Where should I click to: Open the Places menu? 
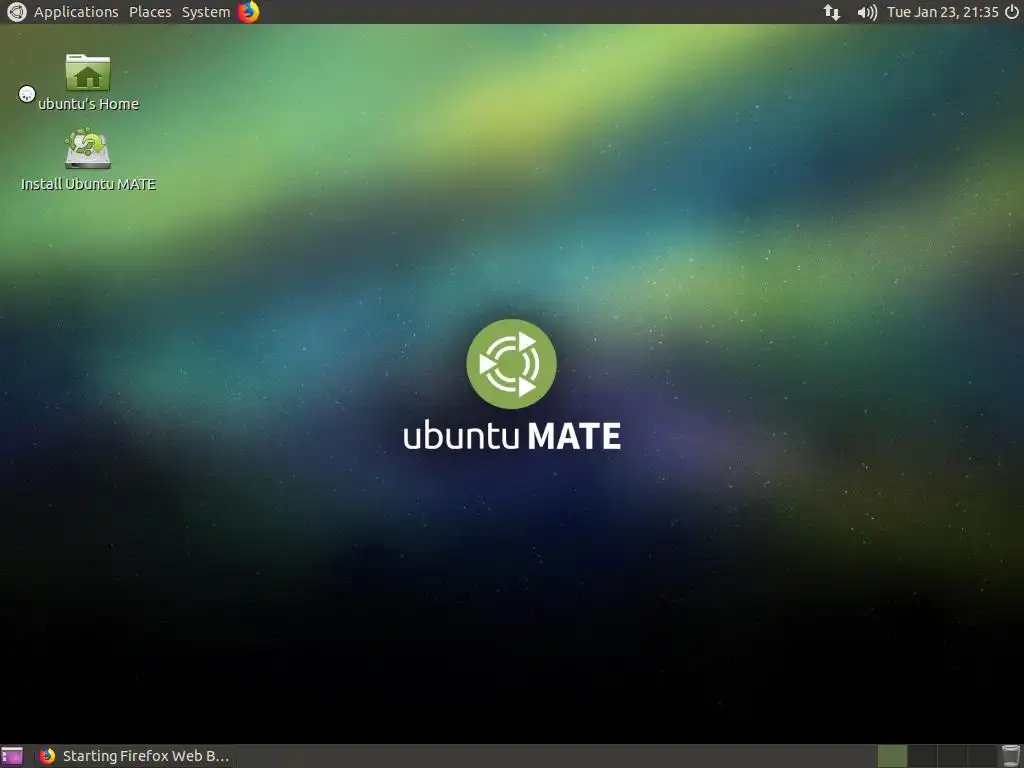coord(150,12)
